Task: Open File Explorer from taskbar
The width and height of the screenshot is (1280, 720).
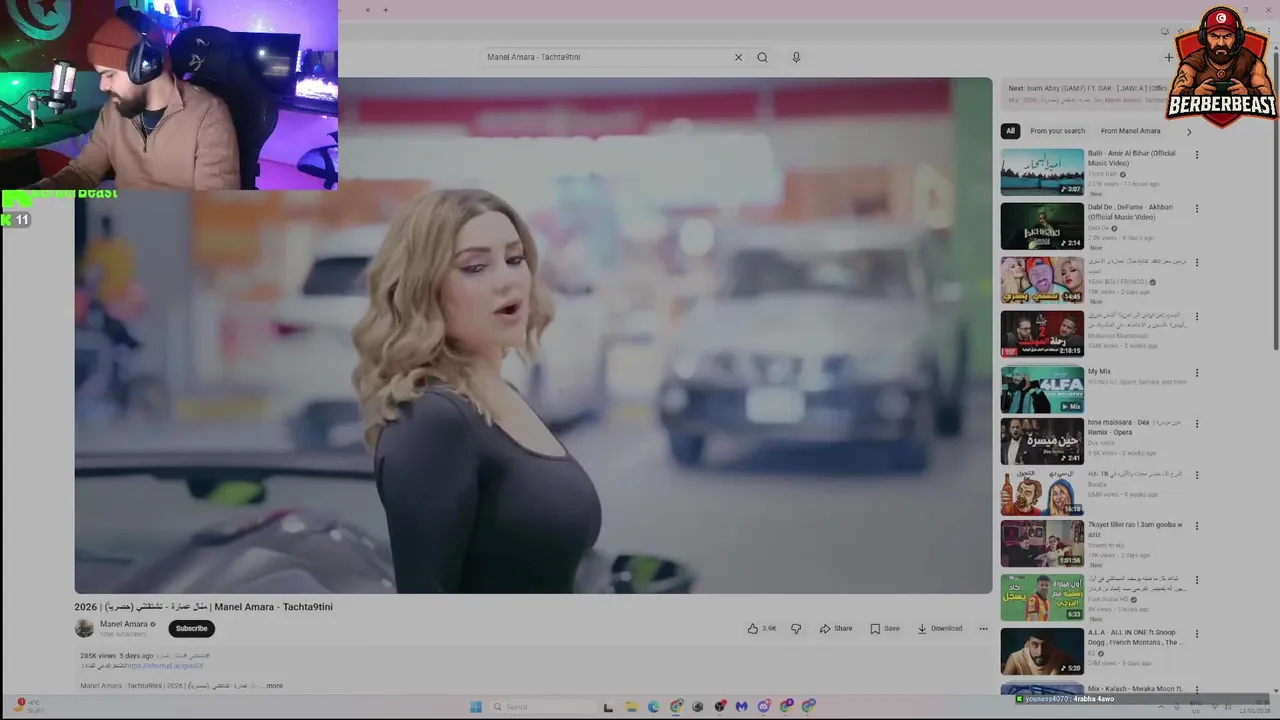Action: [x=630, y=707]
